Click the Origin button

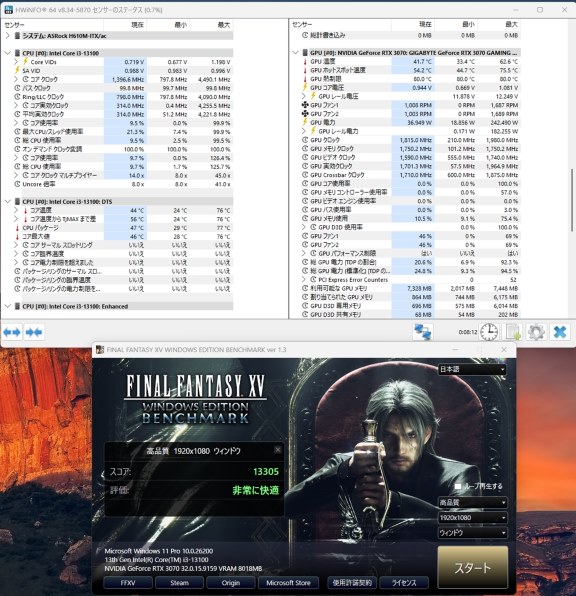click(230, 583)
